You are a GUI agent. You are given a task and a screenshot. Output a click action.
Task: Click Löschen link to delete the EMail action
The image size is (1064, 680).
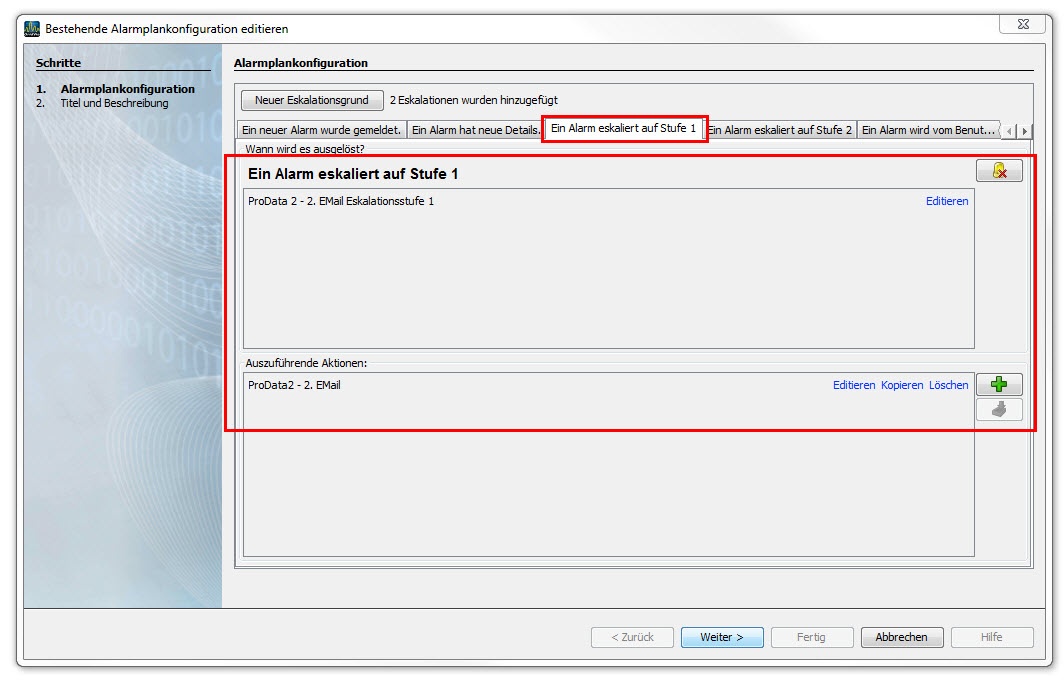[948, 385]
